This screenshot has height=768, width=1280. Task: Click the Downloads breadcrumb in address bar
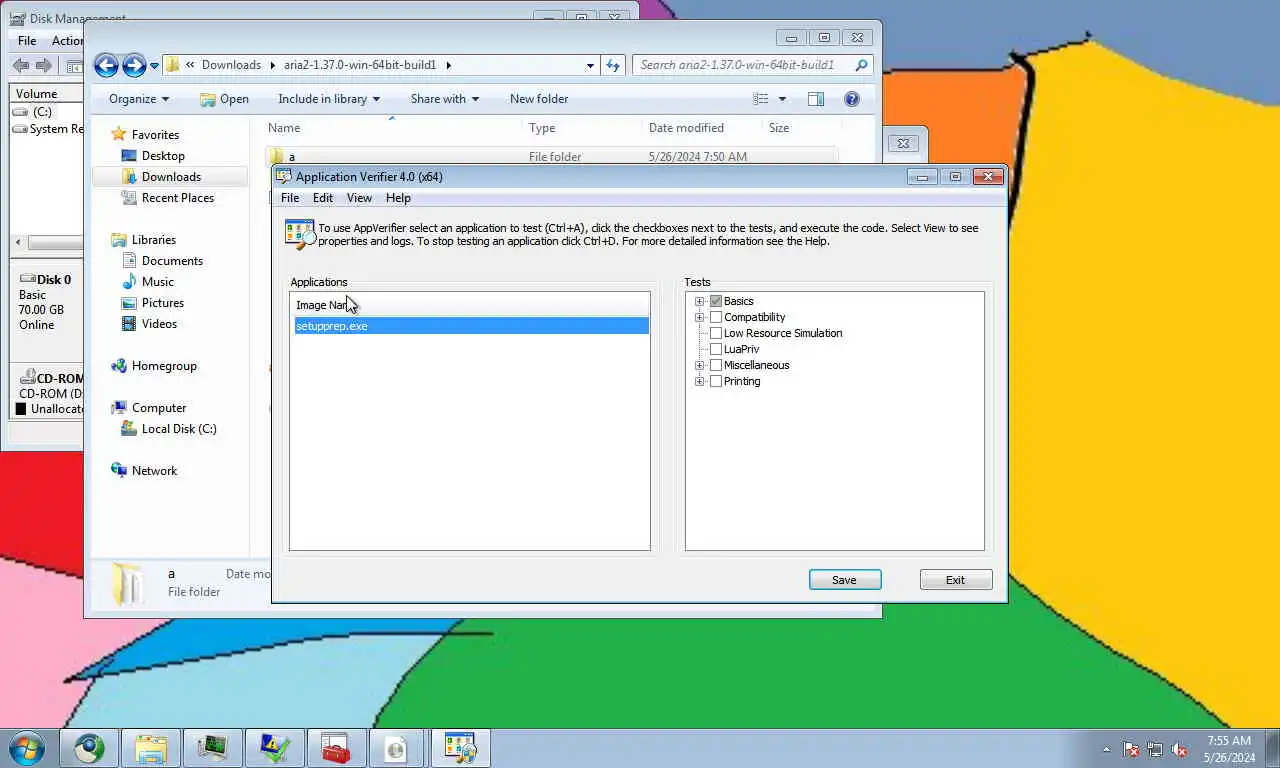click(x=231, y=65)
